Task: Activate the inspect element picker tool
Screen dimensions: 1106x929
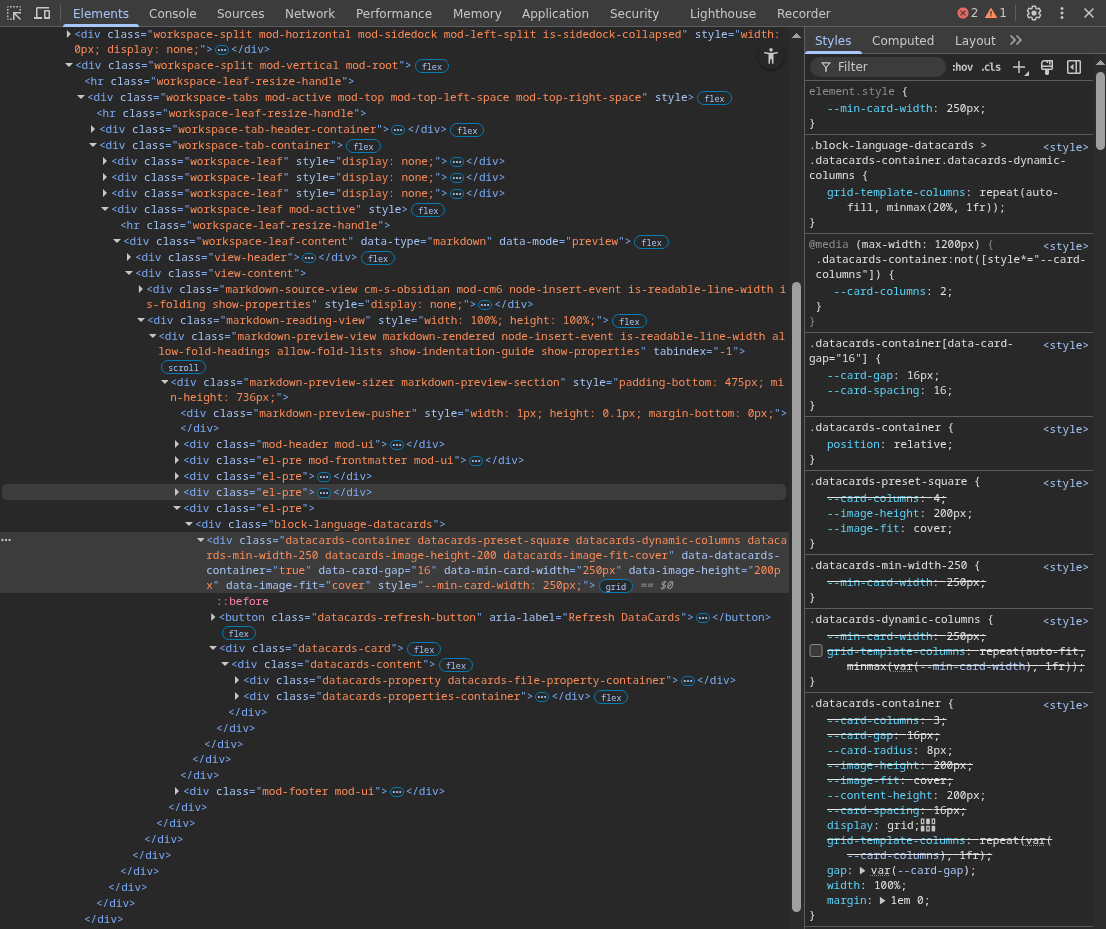Action: pos(14,13)
